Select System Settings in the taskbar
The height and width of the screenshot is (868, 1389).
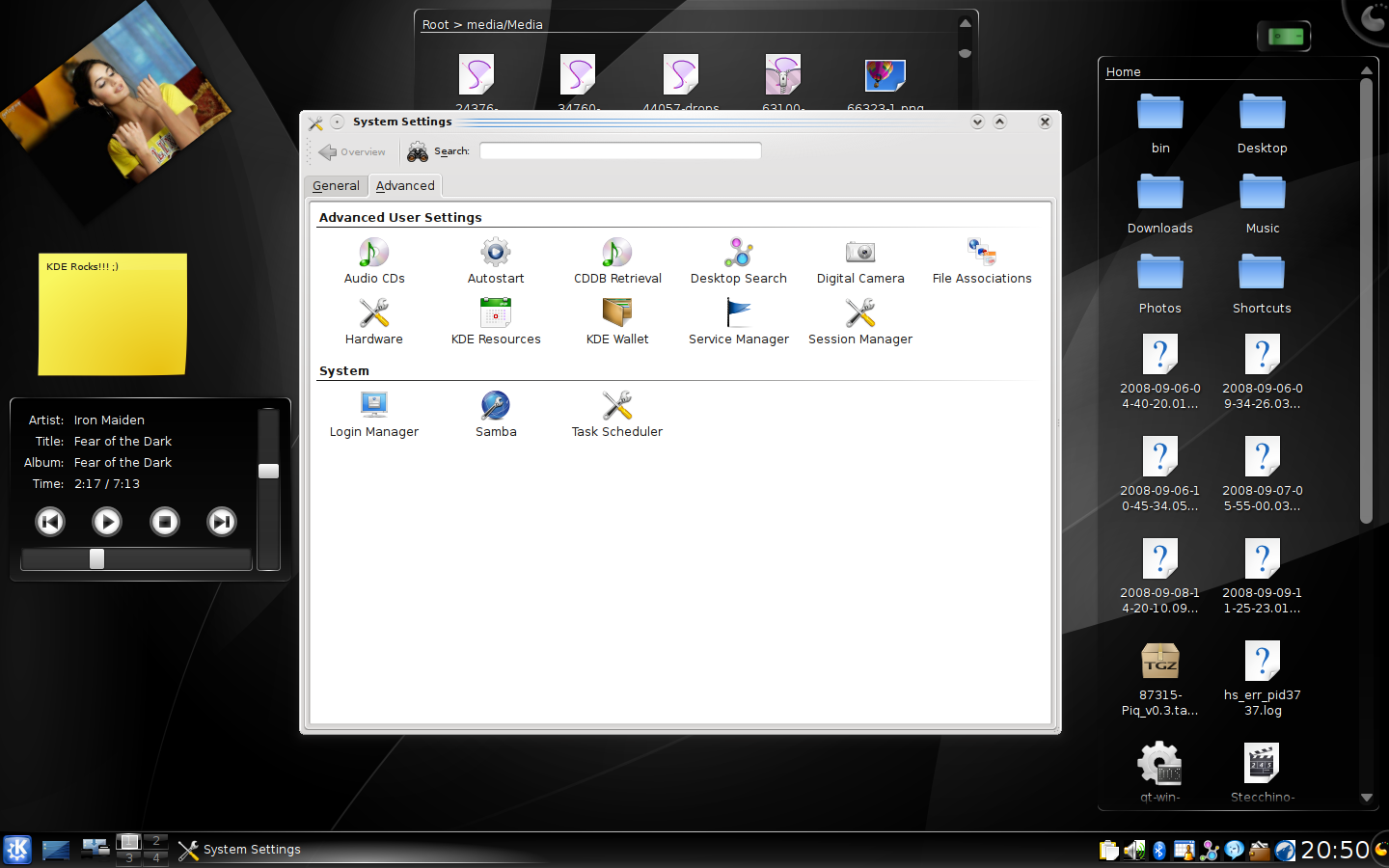(239, 850)
